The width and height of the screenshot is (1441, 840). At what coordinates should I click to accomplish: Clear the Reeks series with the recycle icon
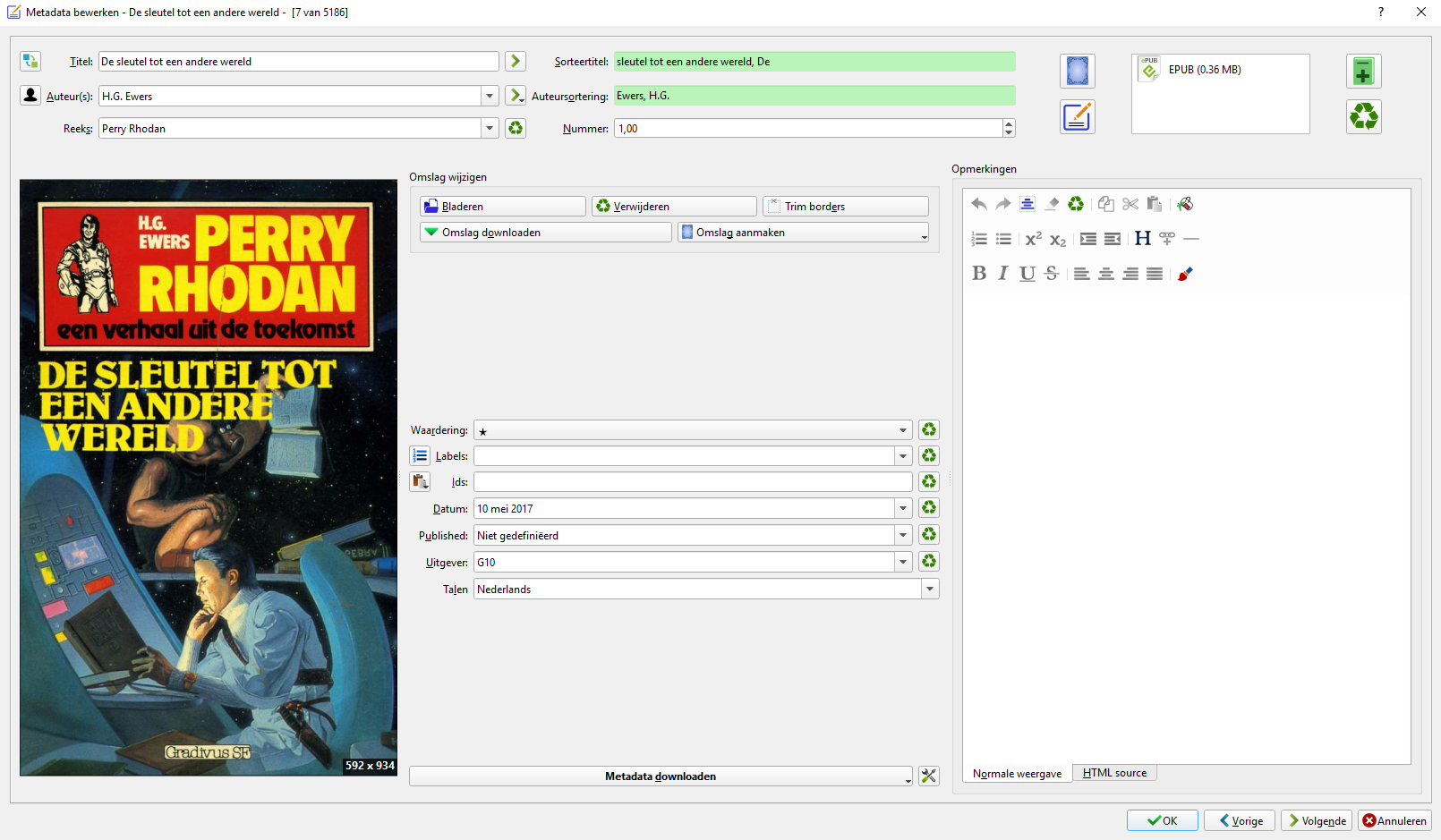click(516, 128)
